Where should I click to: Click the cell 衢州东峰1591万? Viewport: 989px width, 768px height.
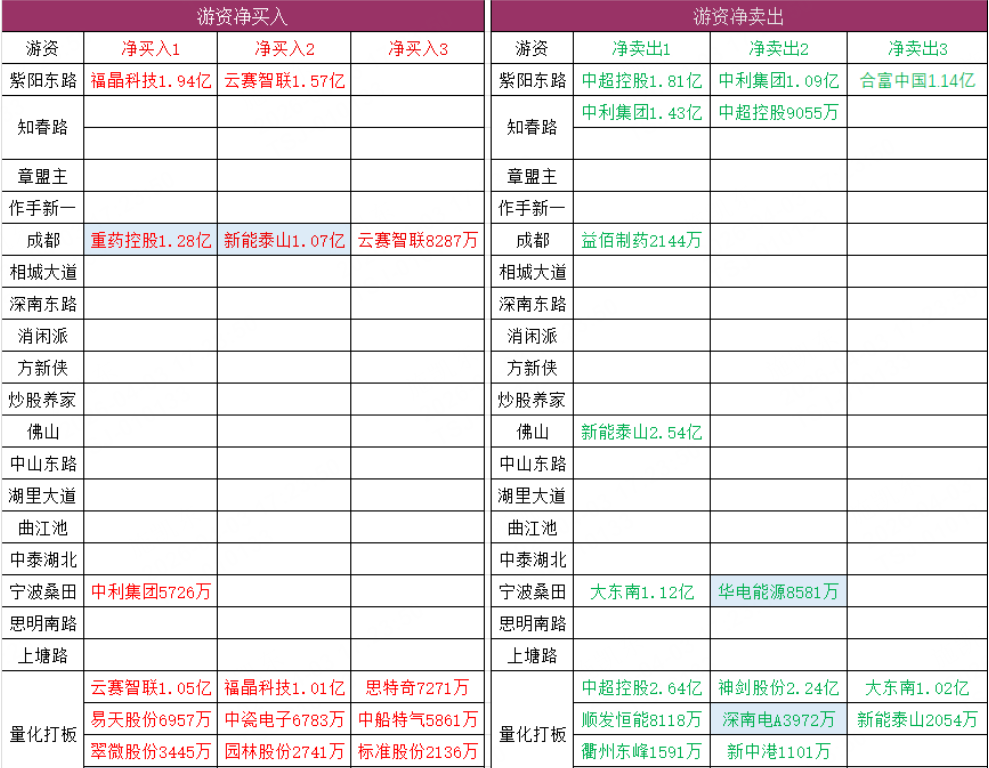pyautogui.click(x=641, y=751)
